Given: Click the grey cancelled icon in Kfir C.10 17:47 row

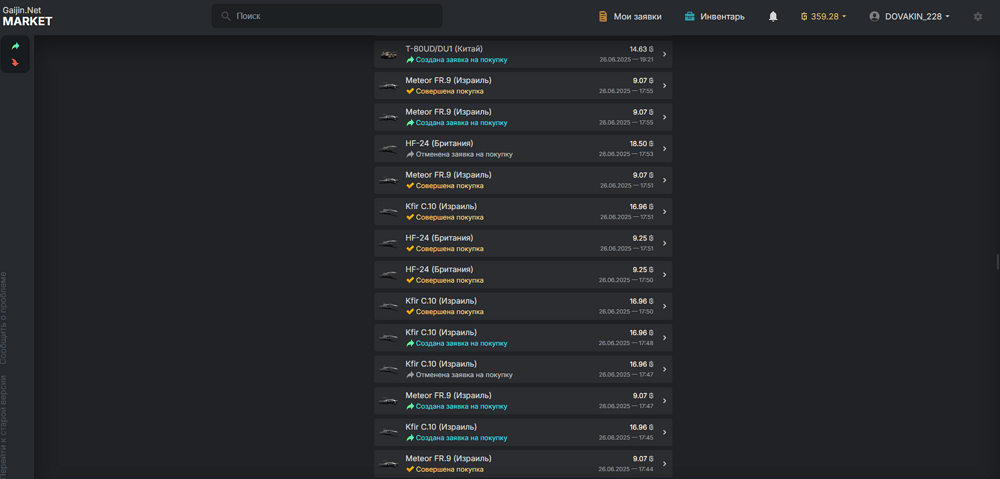Looking at the screenshot, I should [410, 375].
